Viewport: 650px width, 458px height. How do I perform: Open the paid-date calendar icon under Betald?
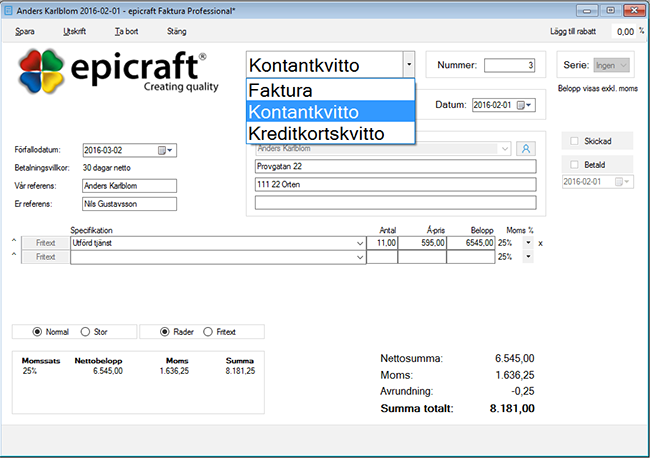(x=619, y=182)
